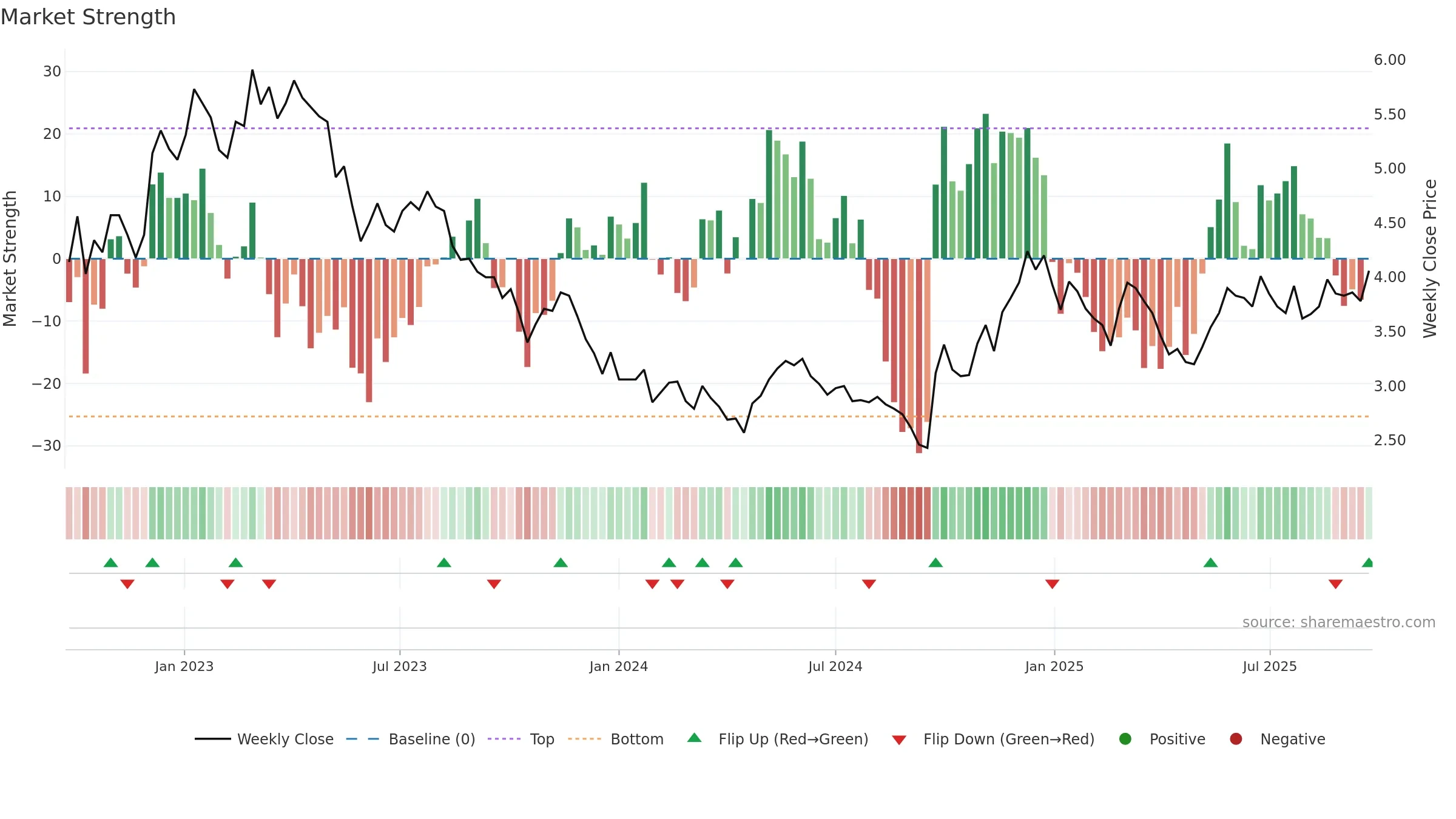Image resolution: width=1456 pixels, height=819 pixels.
Task: Click the Jan 2025 axis label
Action: click(x=1054, y=666)
